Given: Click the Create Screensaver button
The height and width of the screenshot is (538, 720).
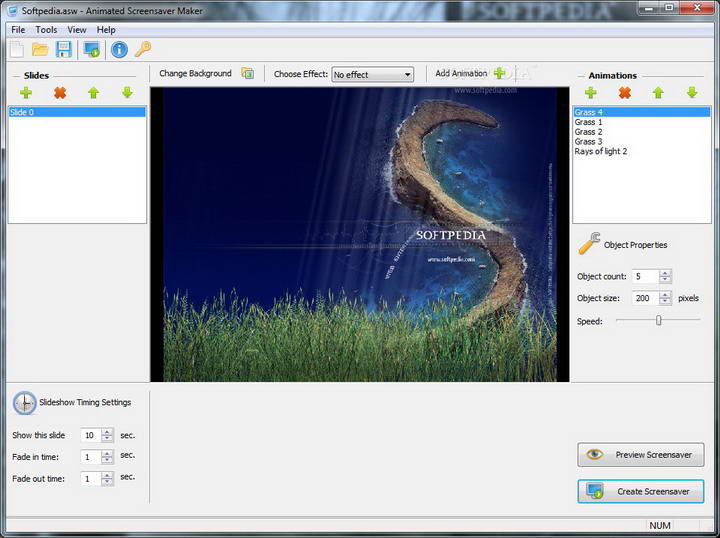Looking at the screenshot, I should (x=641, y=492).
